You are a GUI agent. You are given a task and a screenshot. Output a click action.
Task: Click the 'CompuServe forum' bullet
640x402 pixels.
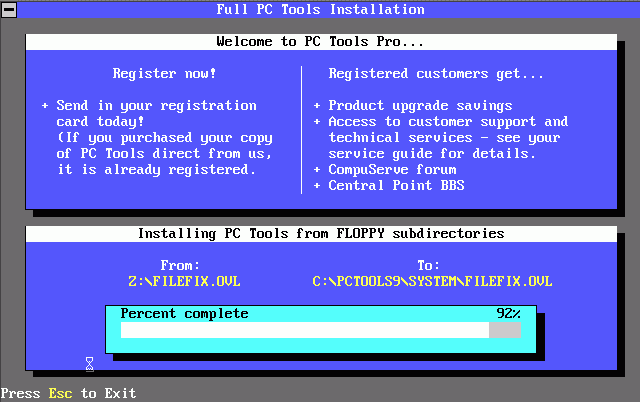click(x=392, y=170)
